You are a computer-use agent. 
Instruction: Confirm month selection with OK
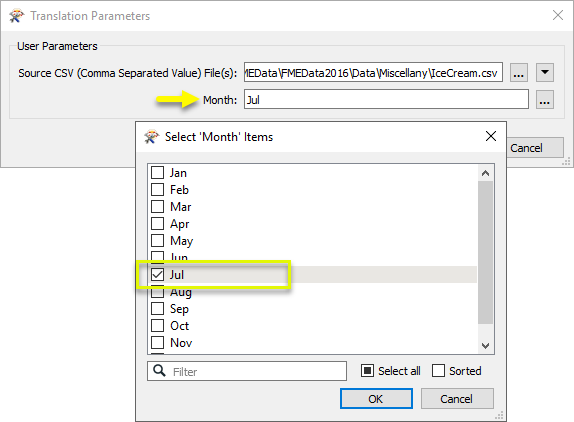click(376, 399)
